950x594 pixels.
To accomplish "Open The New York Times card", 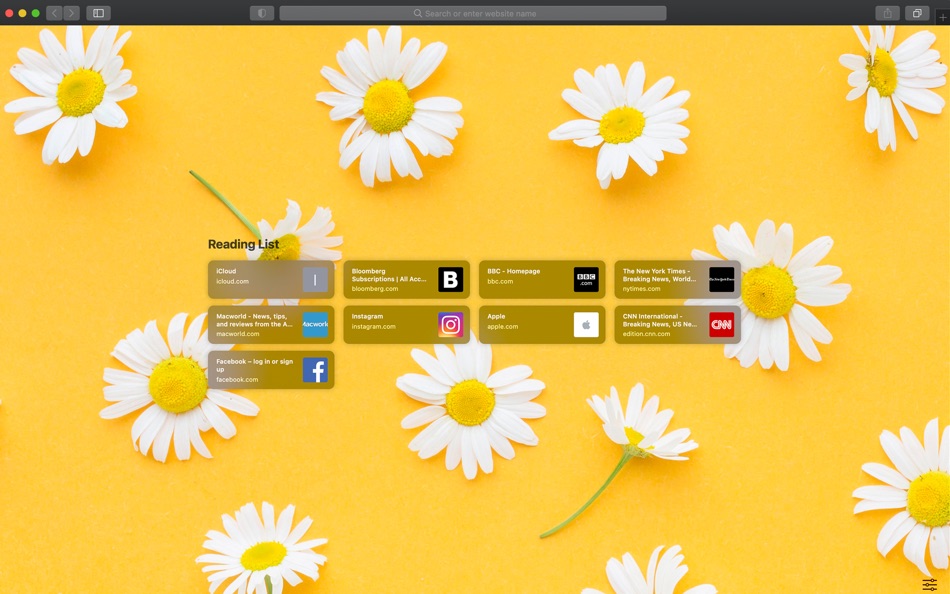I will 677,279.
